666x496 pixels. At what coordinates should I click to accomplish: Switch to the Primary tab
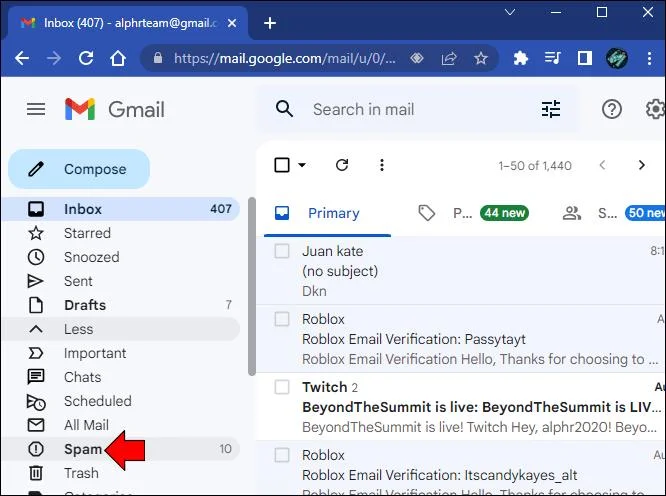327,213
